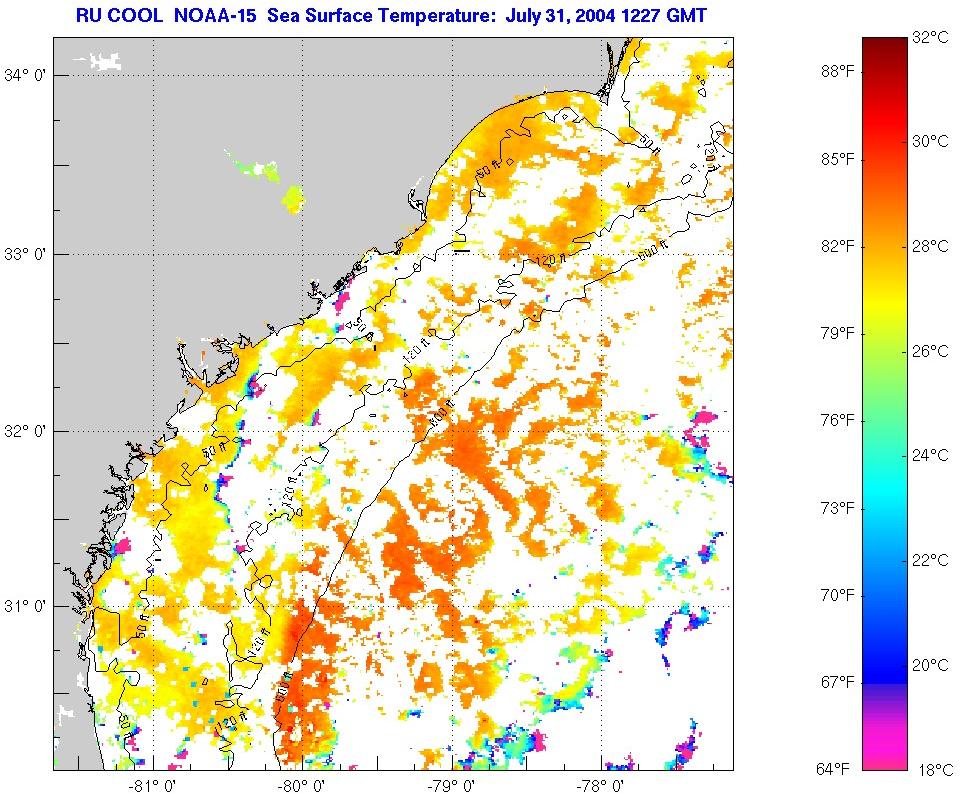Click the 33° 0' latitude label

coord(25,254)
